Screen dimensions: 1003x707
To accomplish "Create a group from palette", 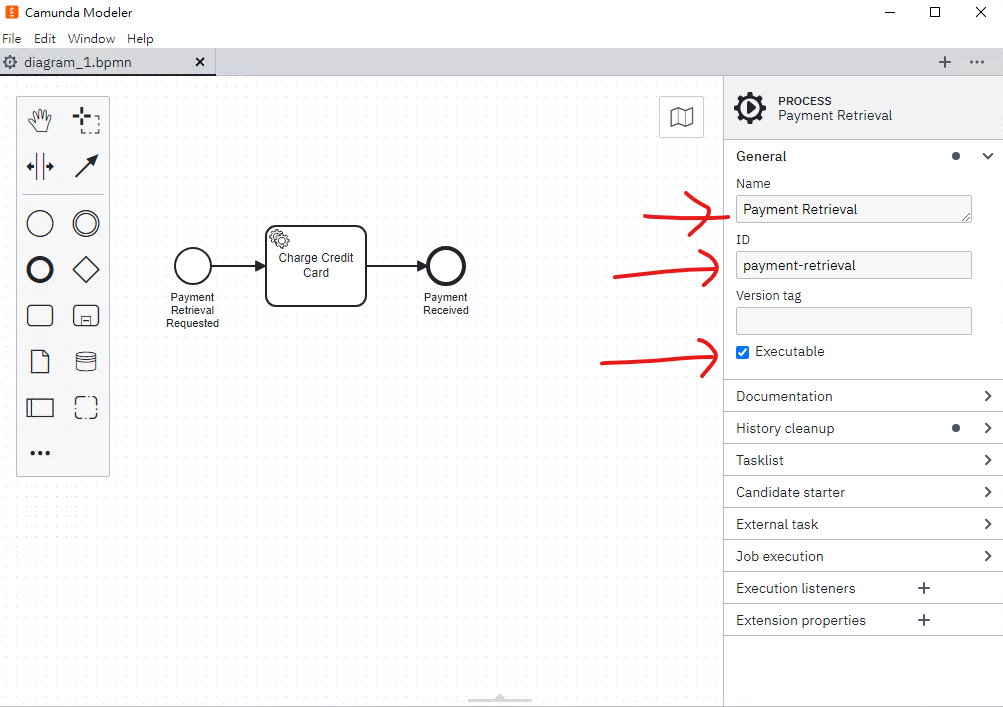I will (x=86, y=408).
